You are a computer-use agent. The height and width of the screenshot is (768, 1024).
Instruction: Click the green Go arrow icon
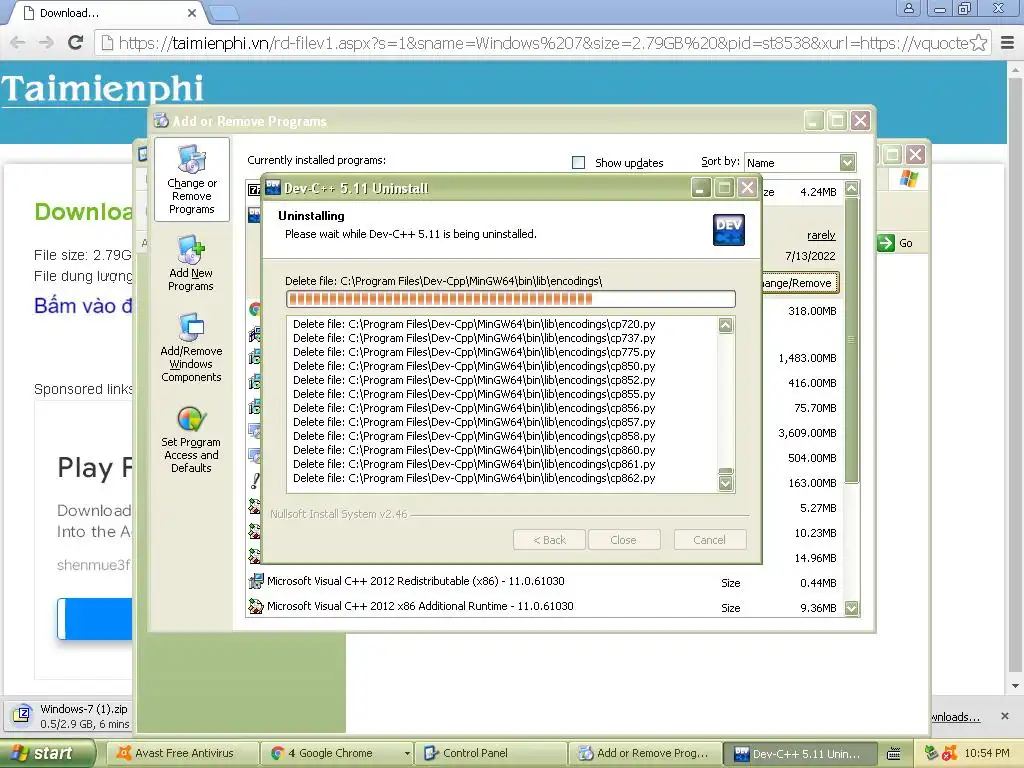pyautogui.click(x=886, y=243)
